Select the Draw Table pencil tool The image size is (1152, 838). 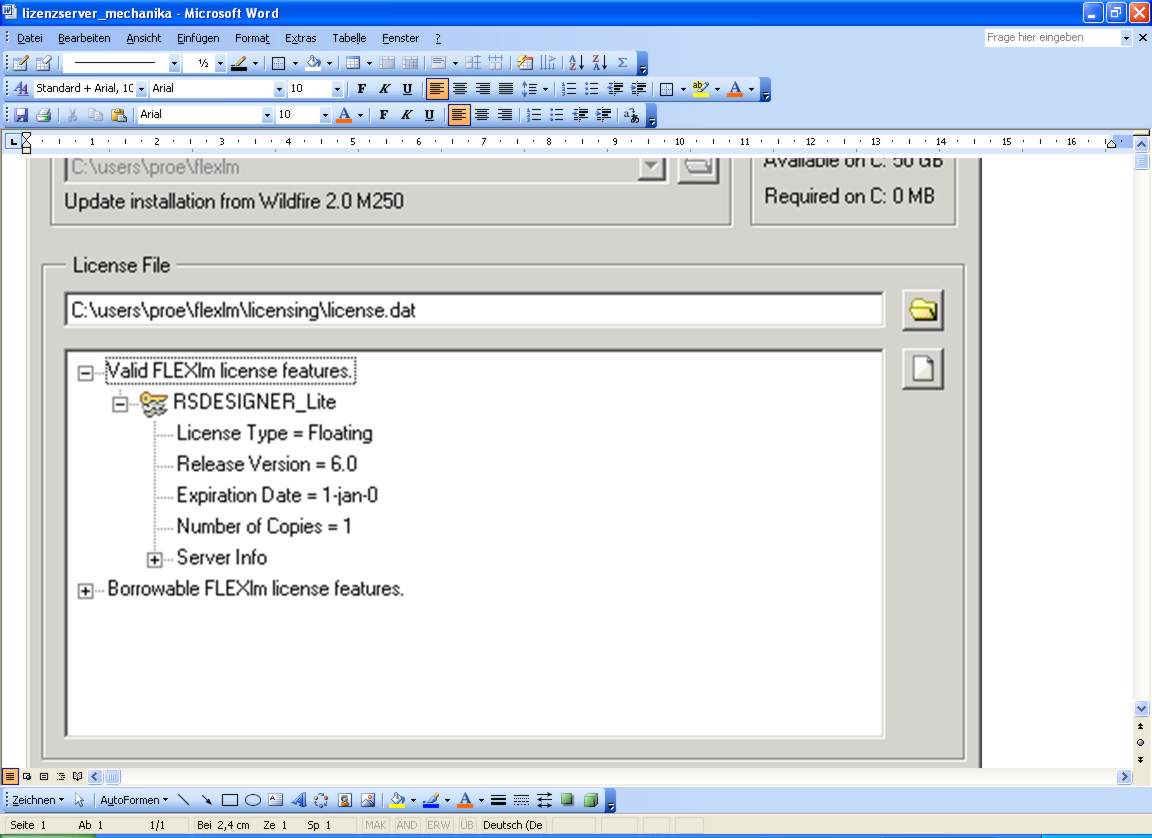click(21, 63)
